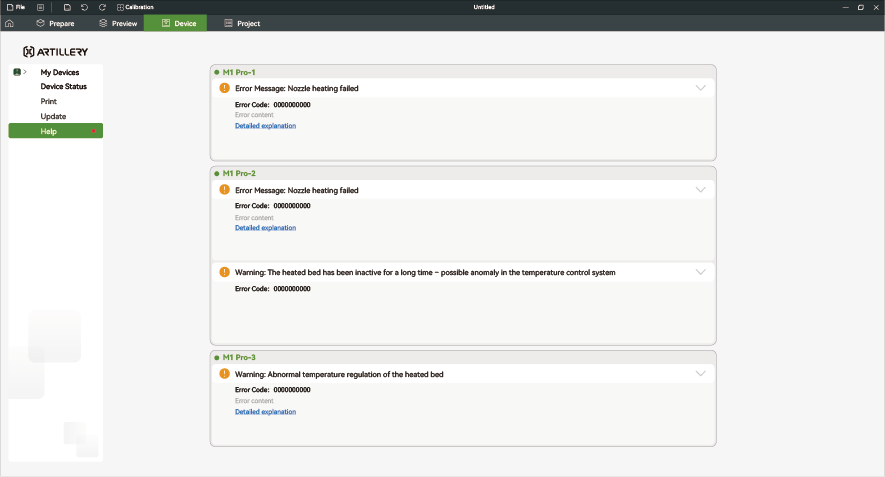Click abnormal temperature regulation warning icon

224,374
